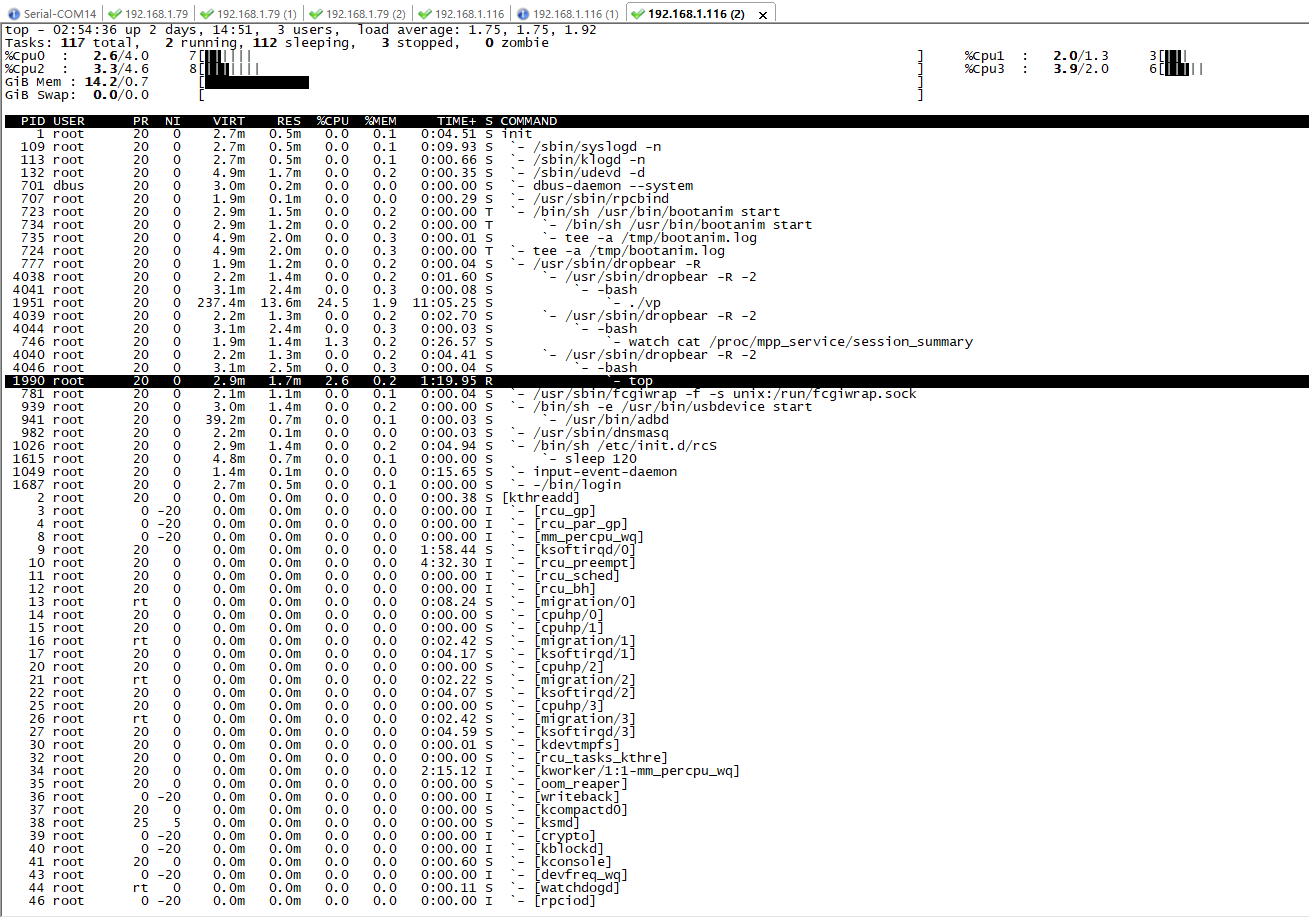The image size is (1309, 920).
Task: Click the VIRT column header
Action: [x=229, y=121]
